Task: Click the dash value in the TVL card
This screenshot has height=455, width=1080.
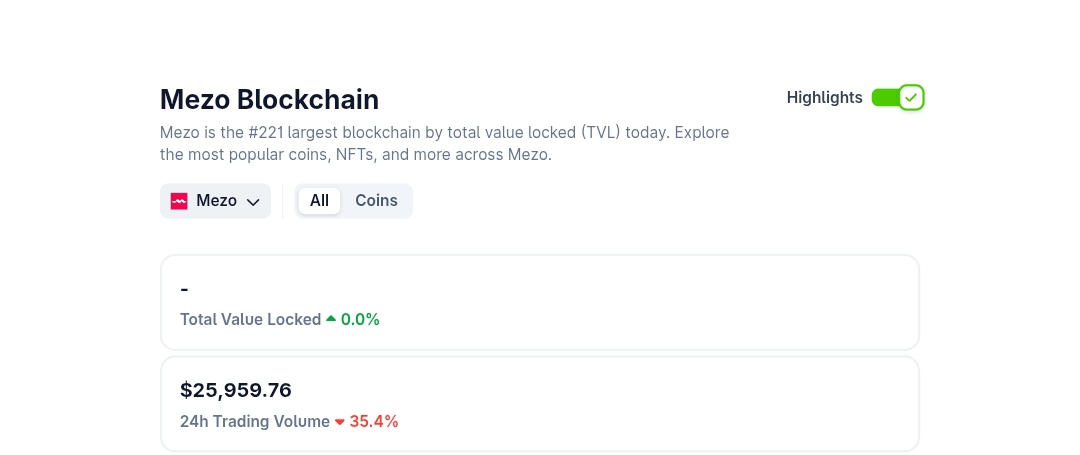Action: pyautogui.click(x=185, y=289)
